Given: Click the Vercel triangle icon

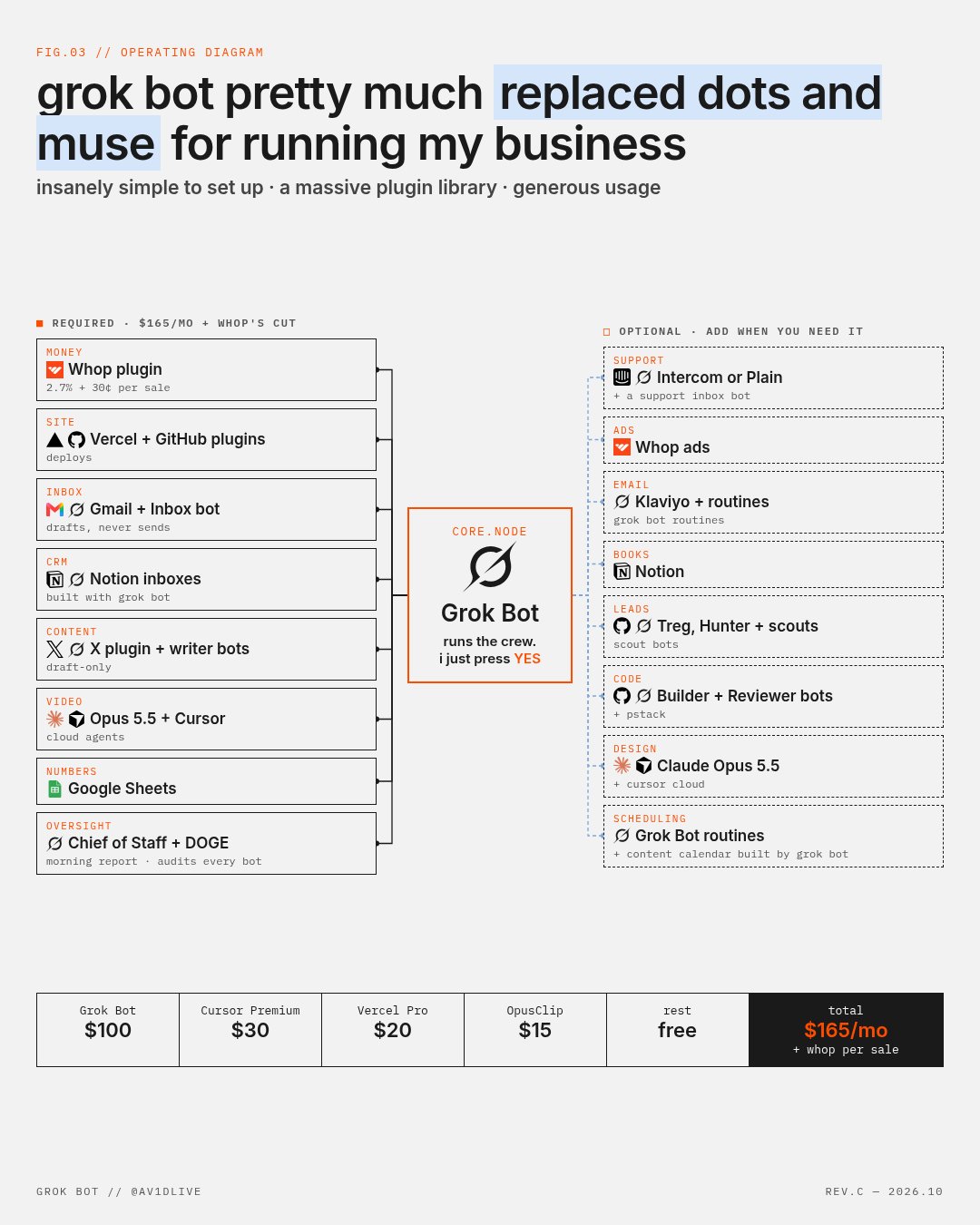Looking at the screenshot, I should [x=54, y=439].
